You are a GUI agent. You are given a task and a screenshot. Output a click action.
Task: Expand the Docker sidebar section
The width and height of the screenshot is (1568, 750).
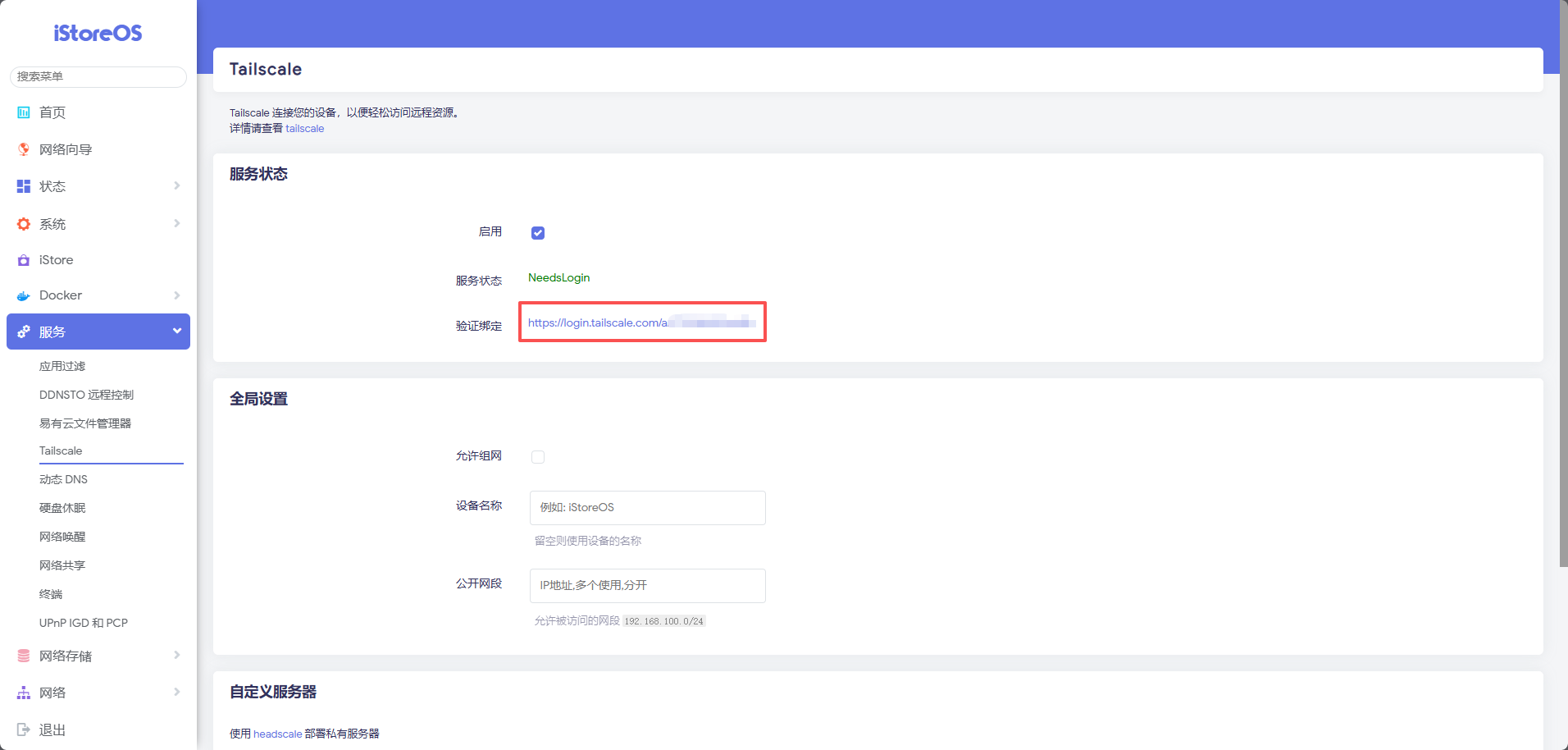pyautogui.click(x=176, y=295)
